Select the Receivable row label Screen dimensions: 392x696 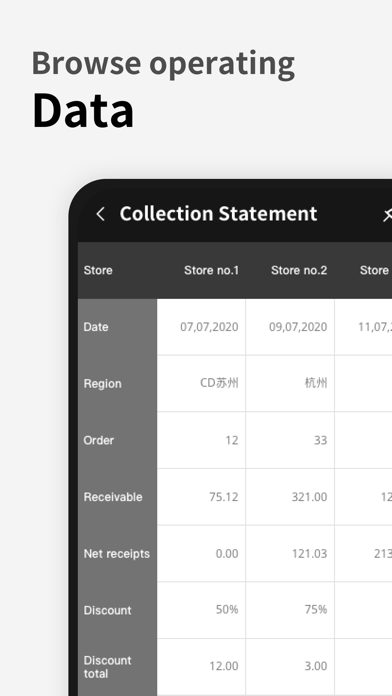[113, 497]
